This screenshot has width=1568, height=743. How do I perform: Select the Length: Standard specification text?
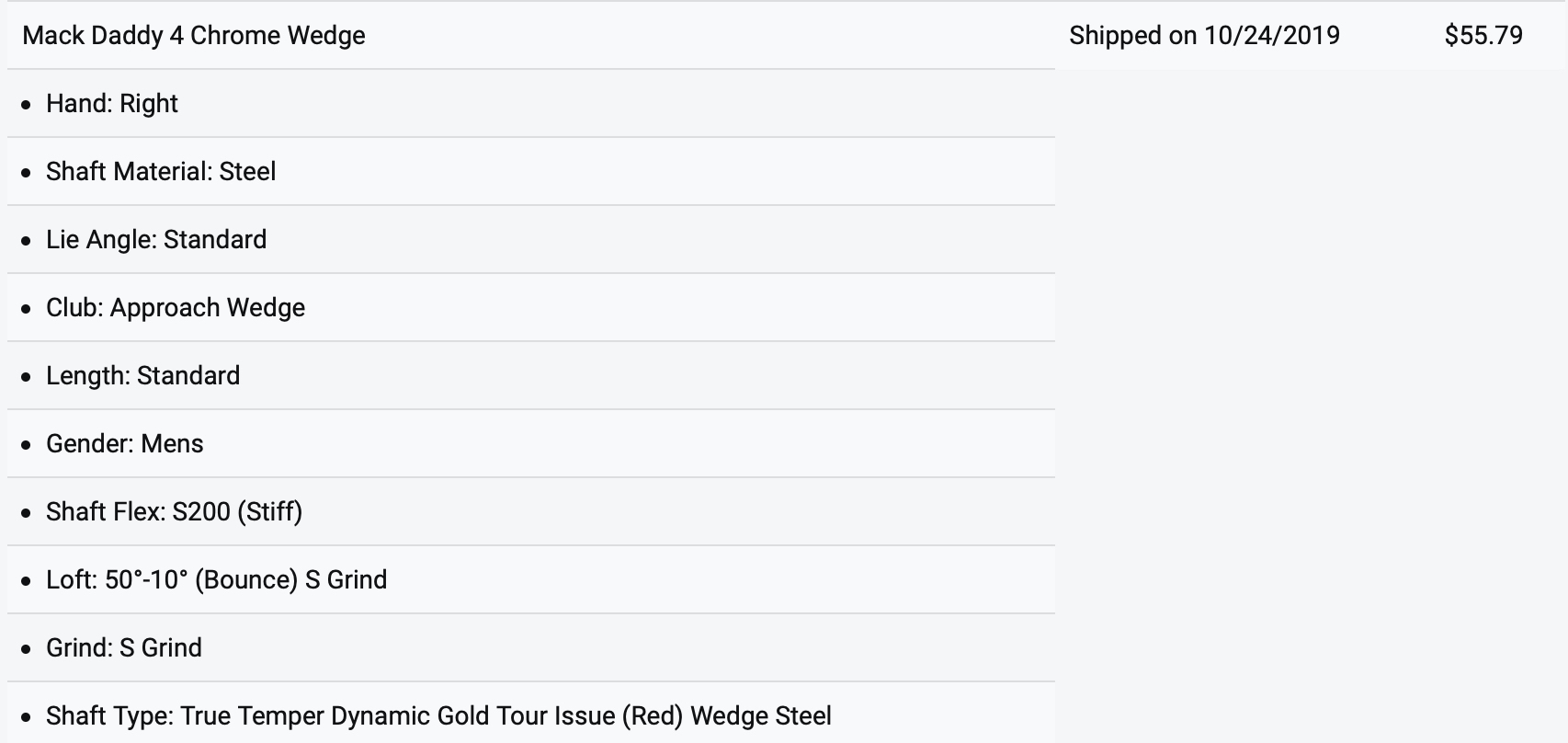tap(142, 376)
